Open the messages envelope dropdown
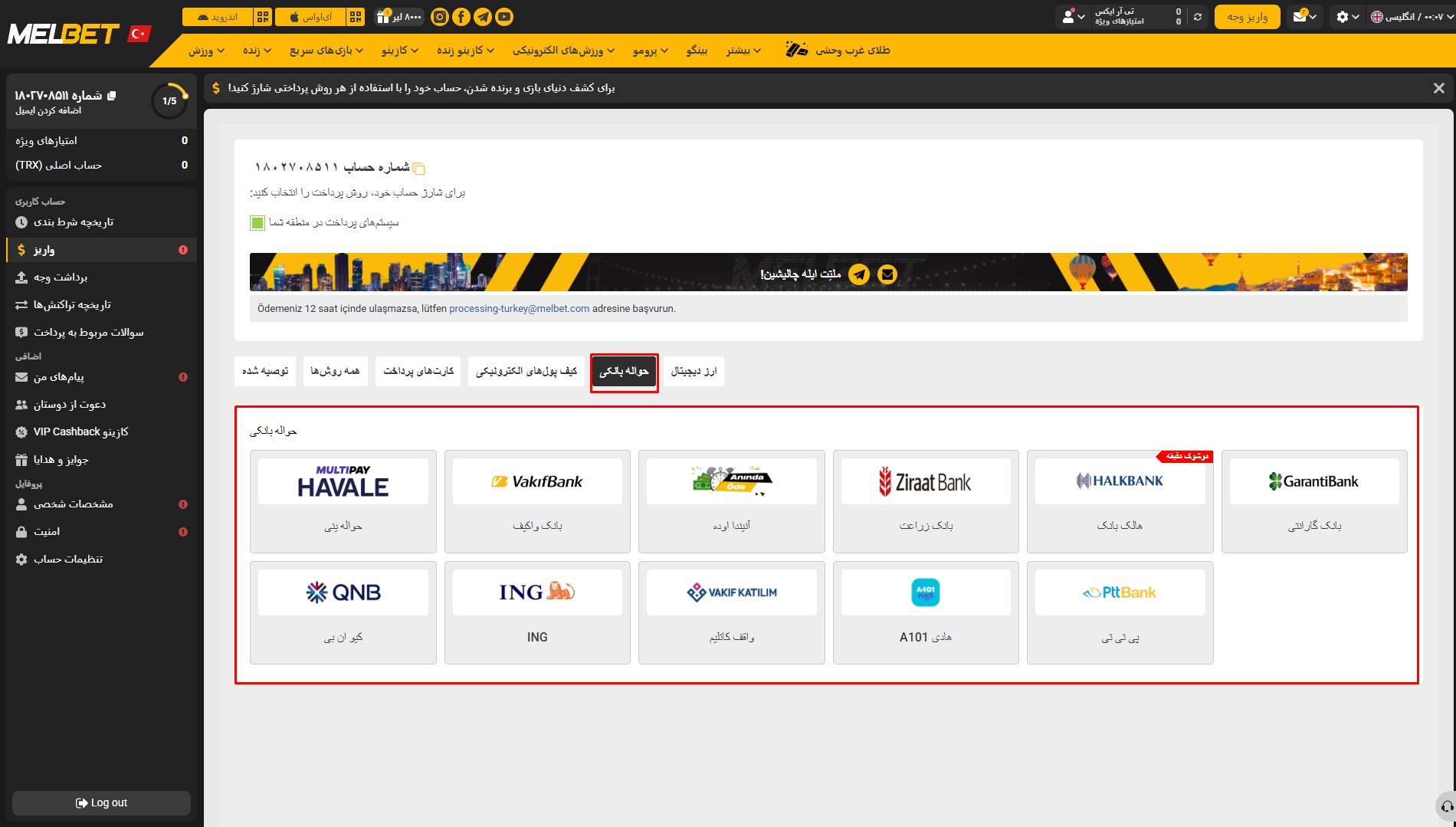This screenshot has width=1456, height=827. pyautogui.click(x=1305, y=17)
